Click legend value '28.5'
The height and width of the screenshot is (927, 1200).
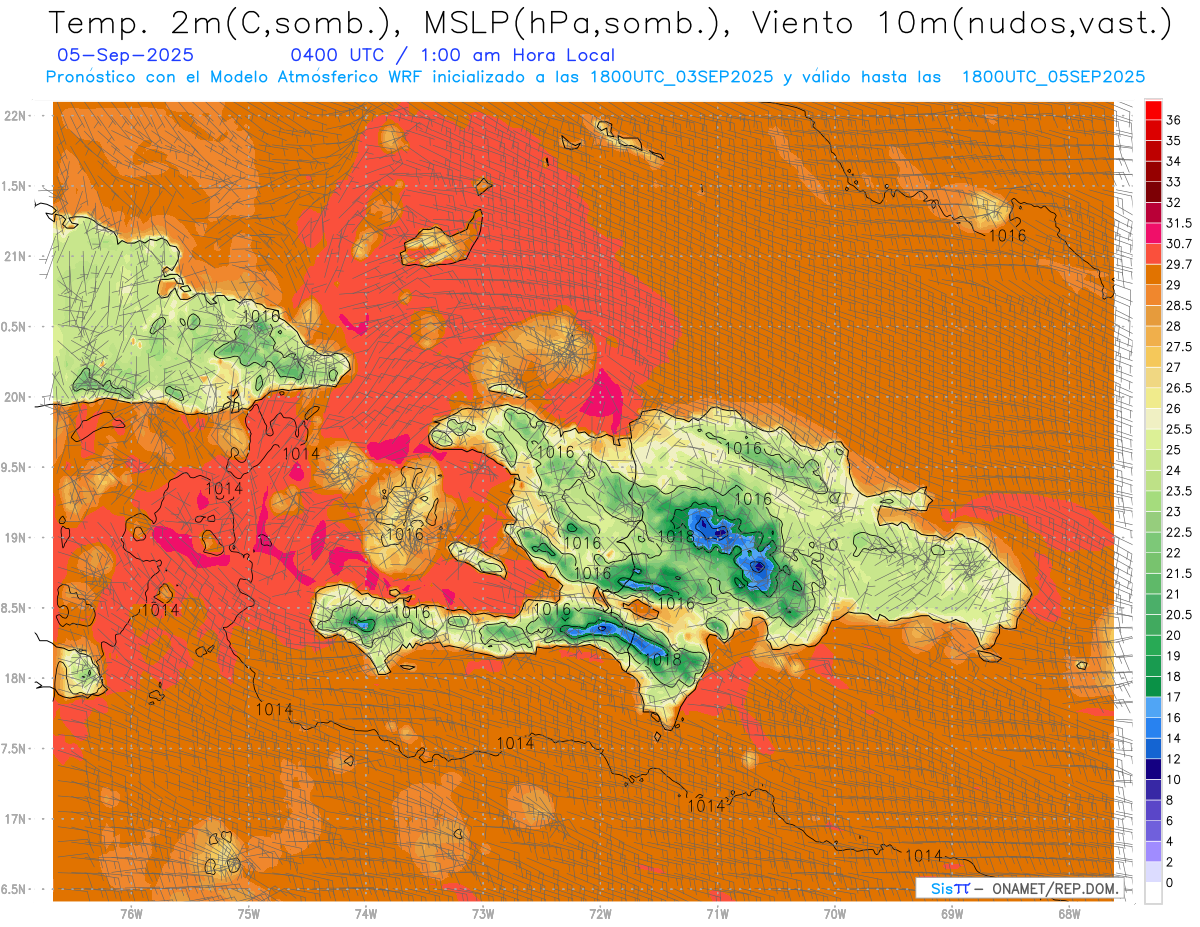(x=1179, y=305)
